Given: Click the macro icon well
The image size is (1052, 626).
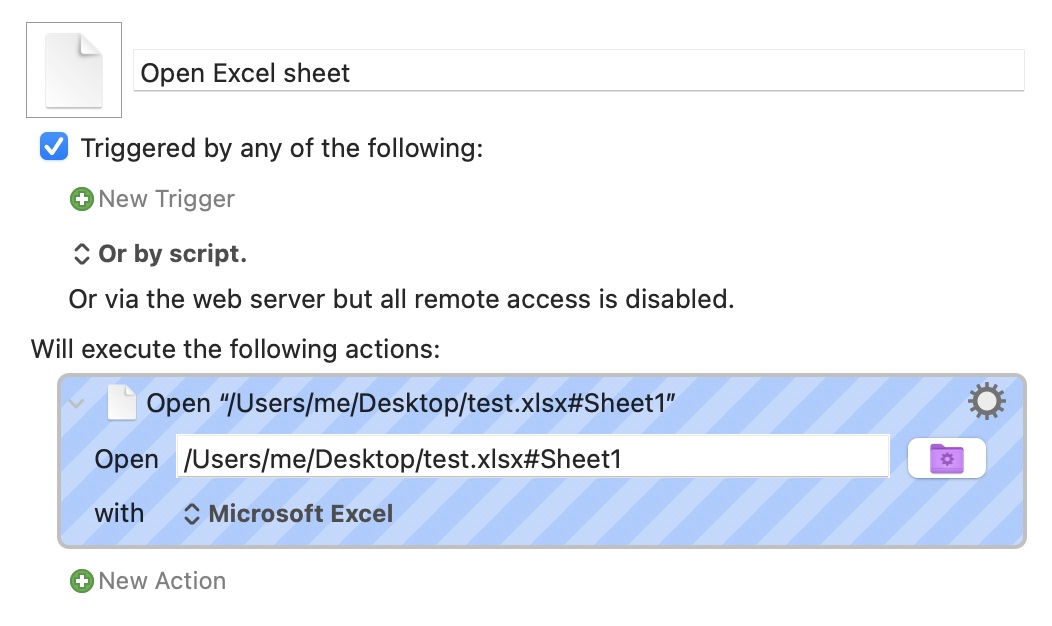Looking at the screenshot, I should click(x=74, y=70).
